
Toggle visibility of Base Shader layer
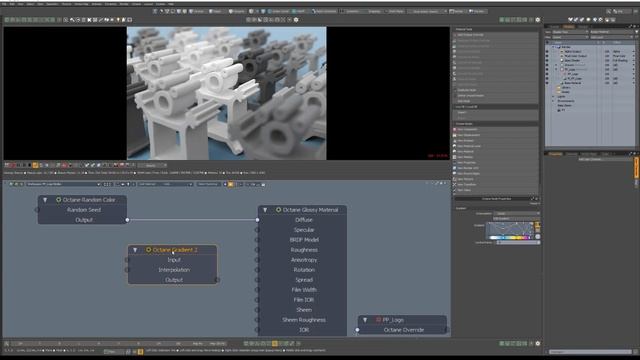point(547,60)
